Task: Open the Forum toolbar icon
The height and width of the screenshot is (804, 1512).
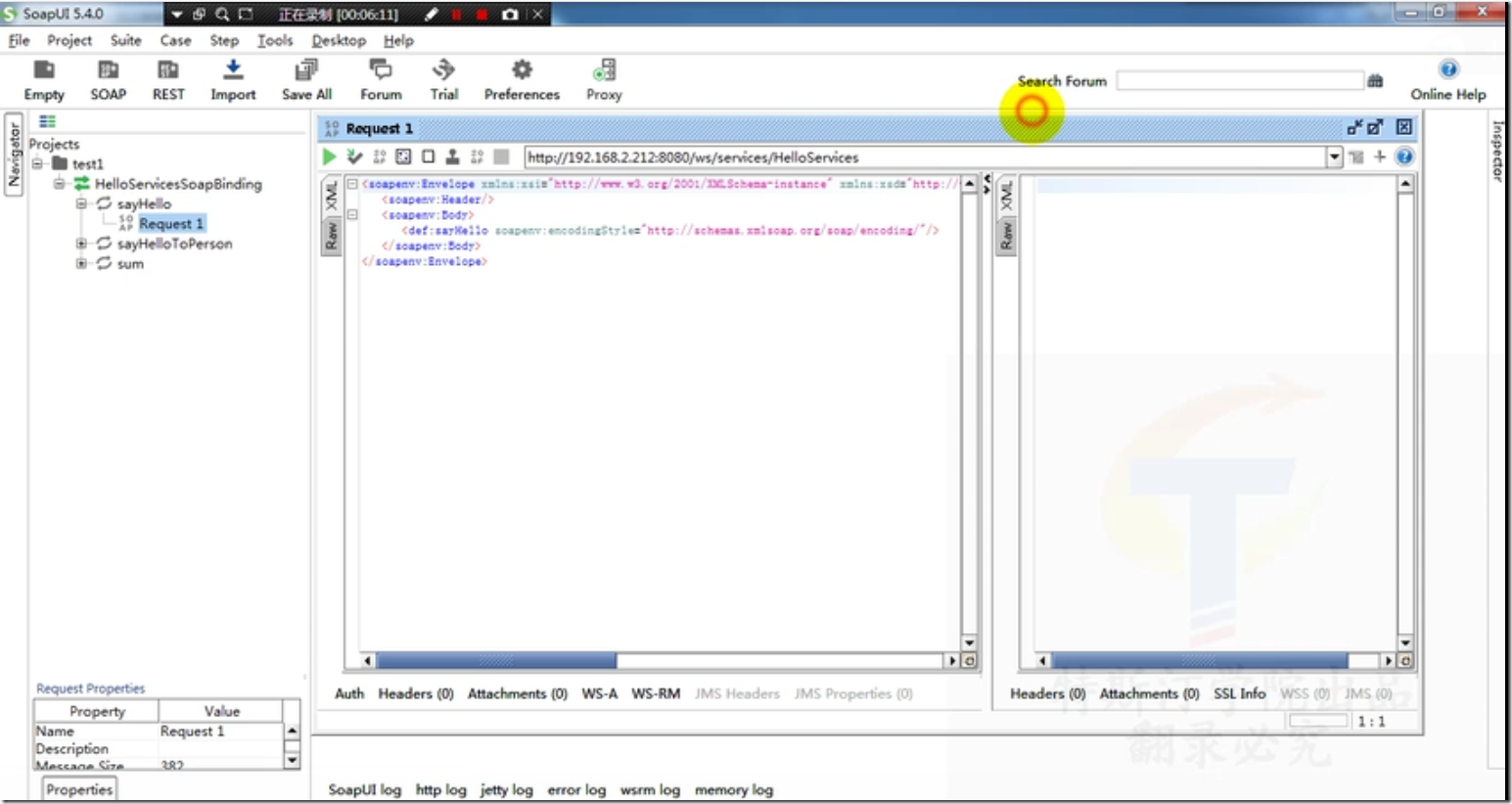Action: point(381,69)
